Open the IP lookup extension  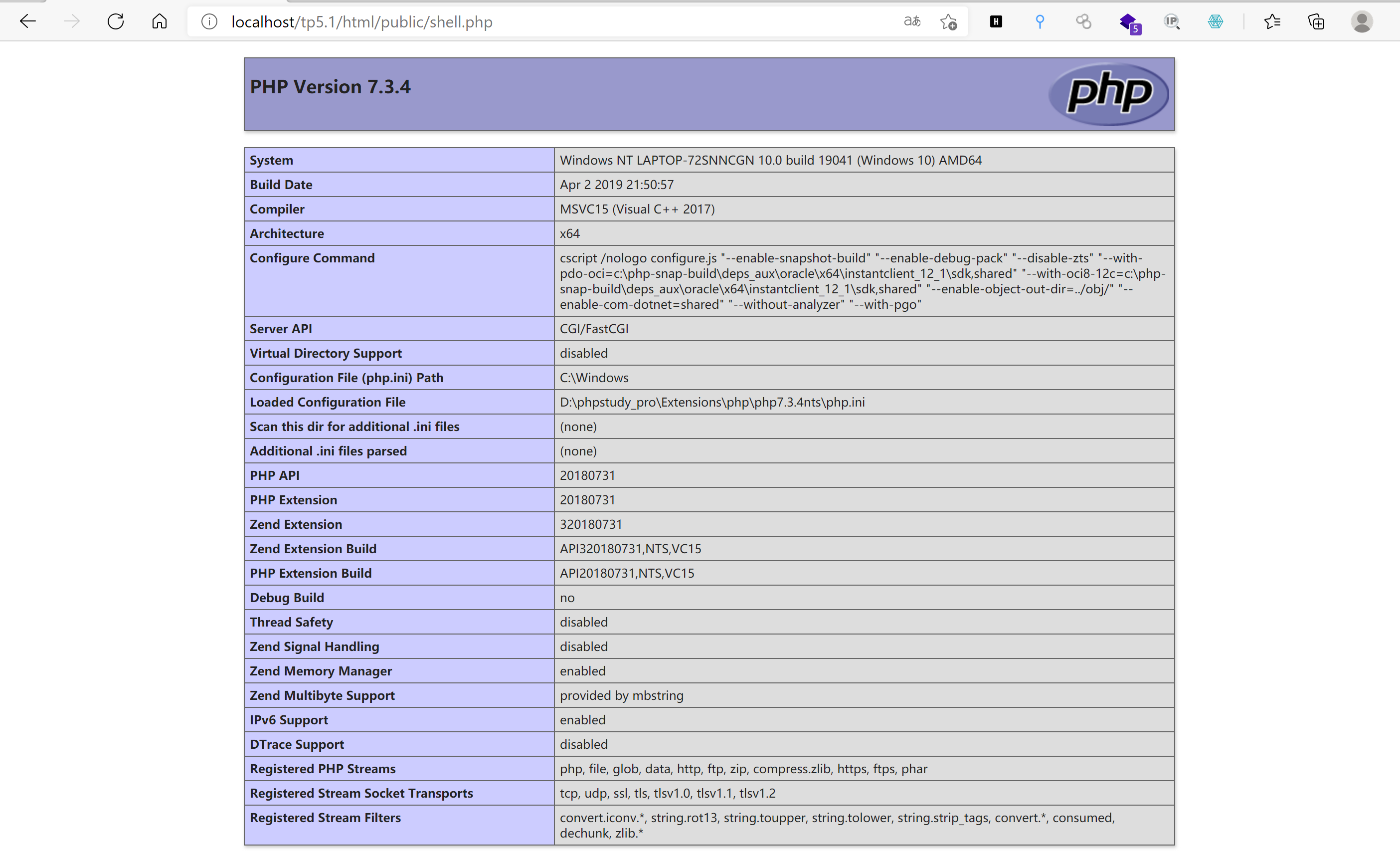1172,21
